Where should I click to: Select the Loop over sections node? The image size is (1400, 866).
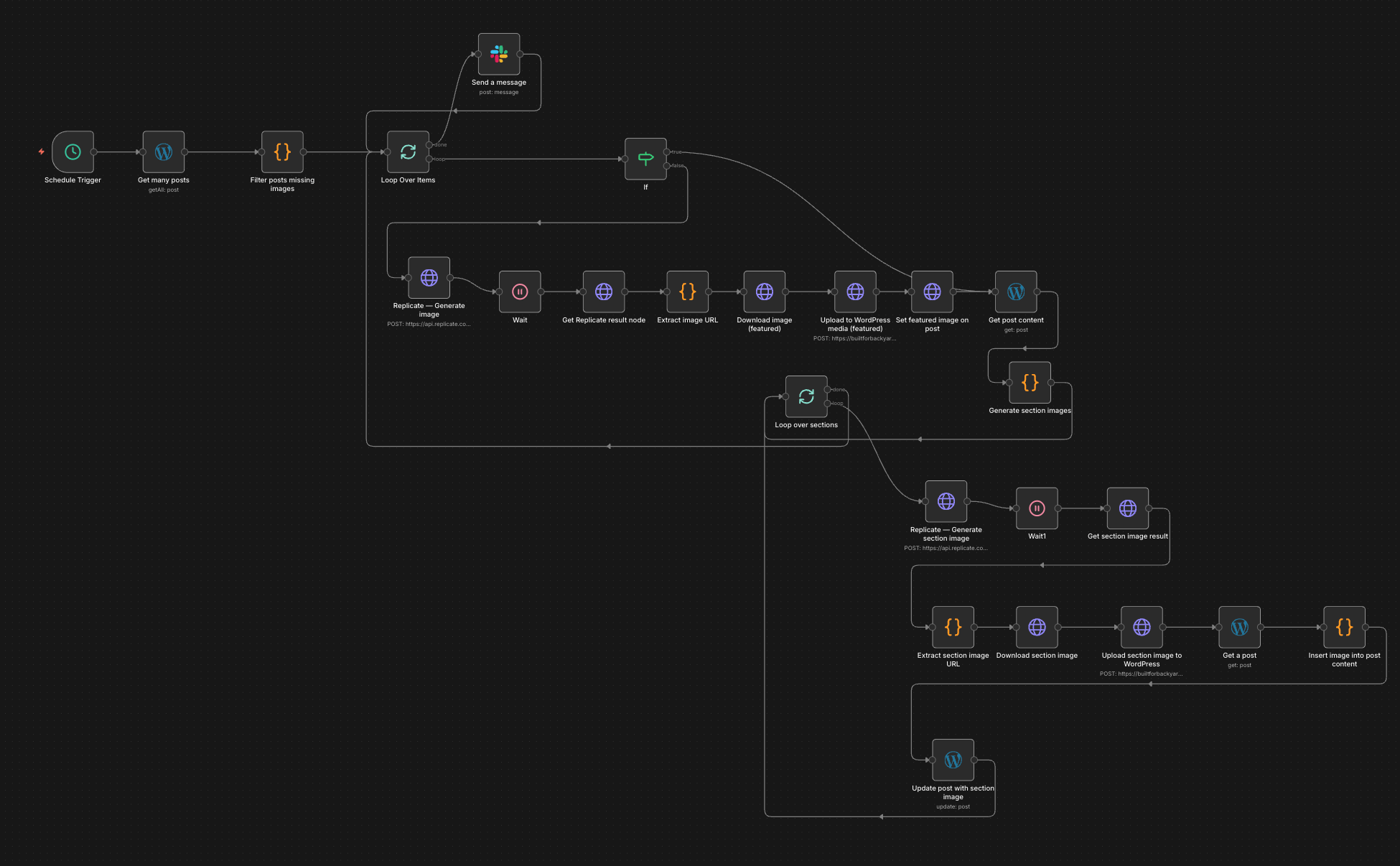click(x=806, y=396)
